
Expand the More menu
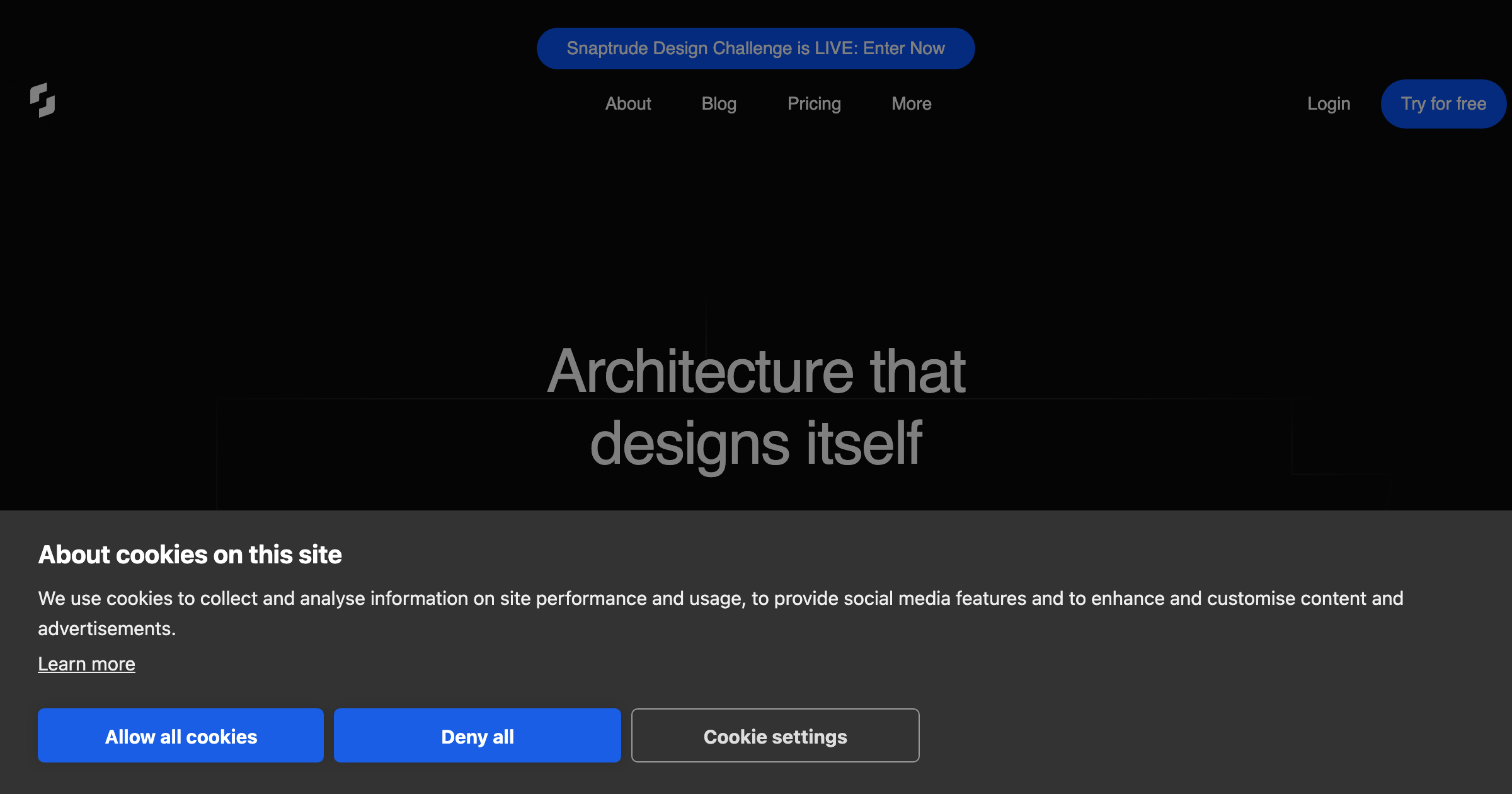coord(911,104)
